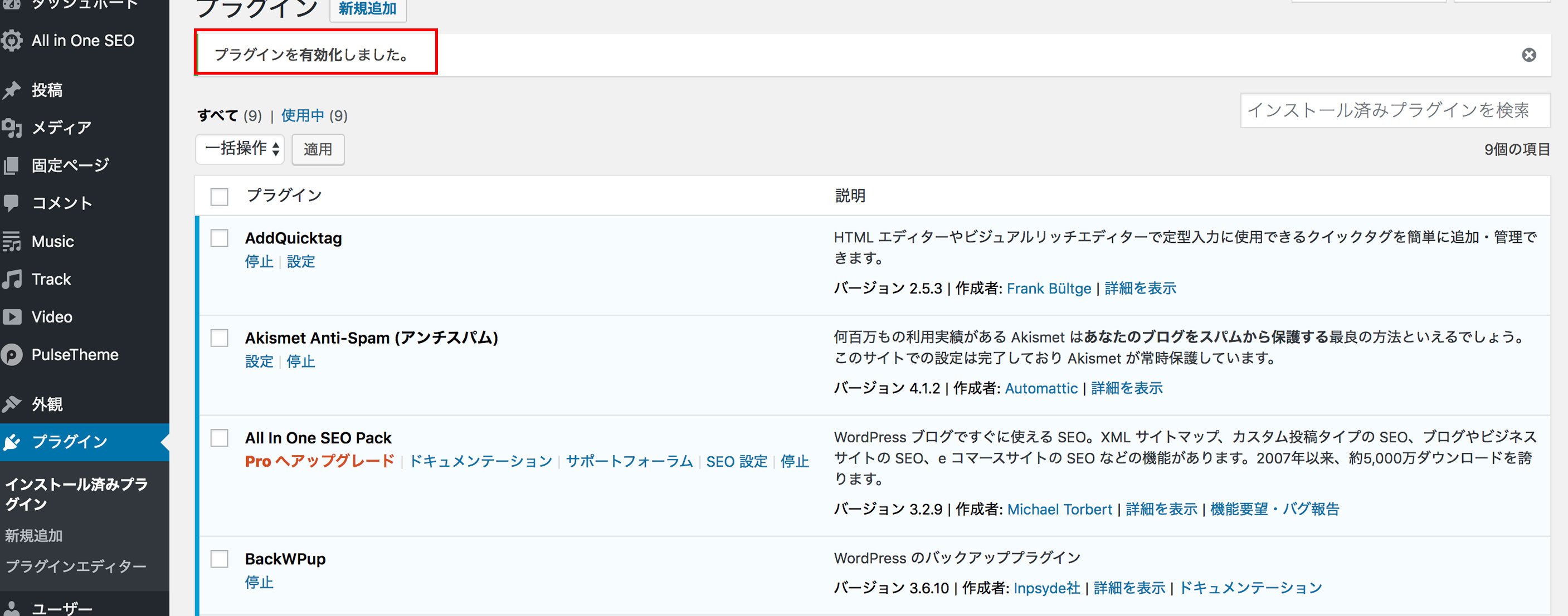Screen dimensions: 1568x616
Task: Open the 固定ページ menu
Action: pyautogui.click(x=71, y=165)
